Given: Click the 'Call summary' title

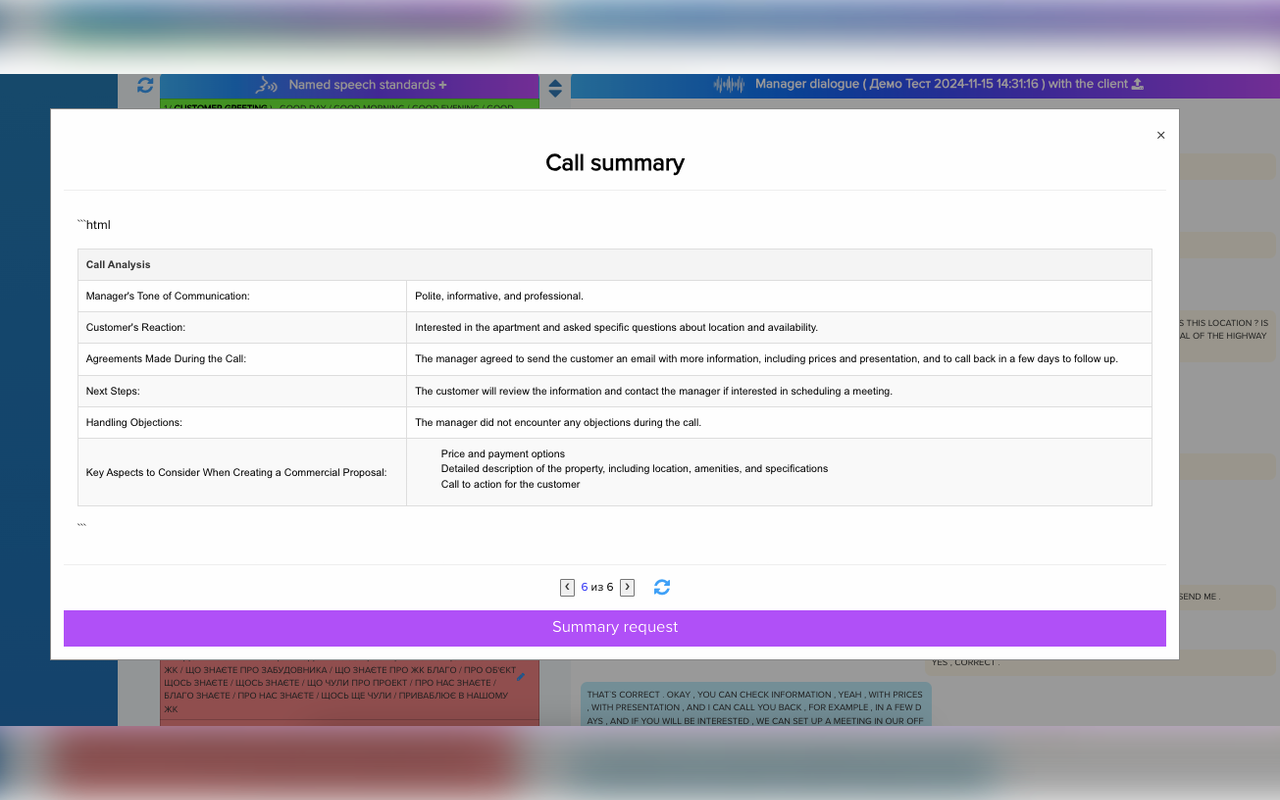Looking at the screenshot, I should coord(615,163).
